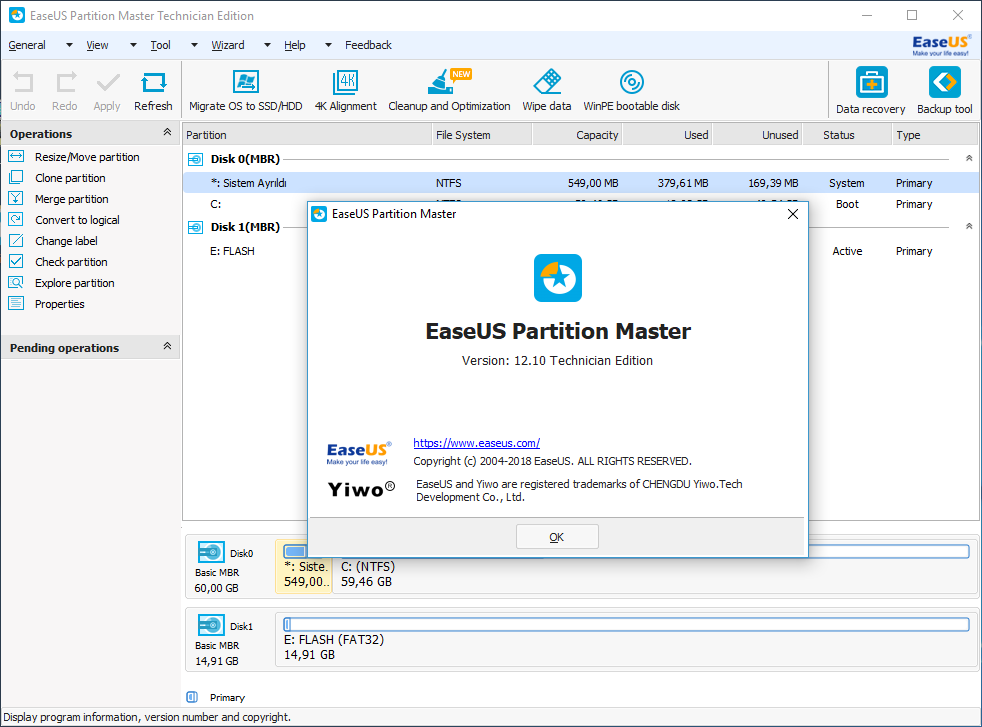Sort by the Used column header

click(667, 135)
